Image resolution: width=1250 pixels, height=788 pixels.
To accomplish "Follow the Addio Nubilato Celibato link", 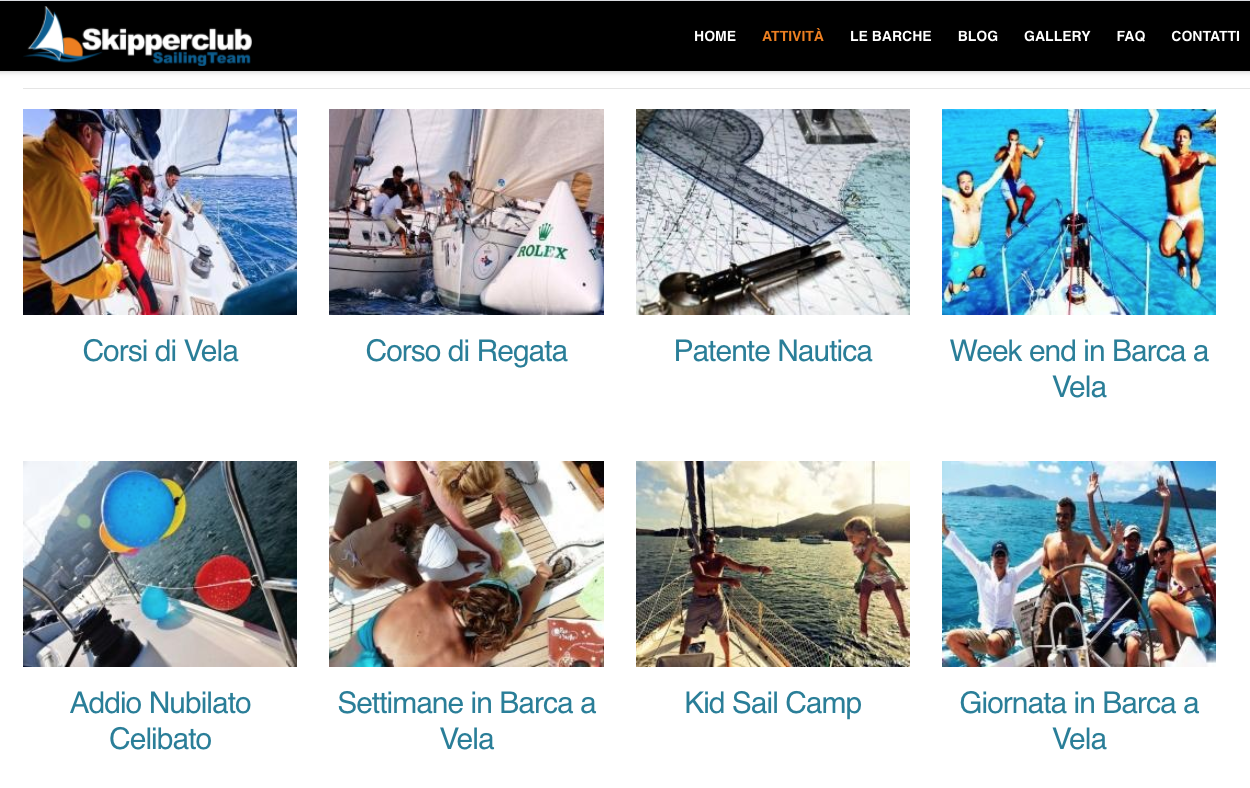I will coord(160,721).
